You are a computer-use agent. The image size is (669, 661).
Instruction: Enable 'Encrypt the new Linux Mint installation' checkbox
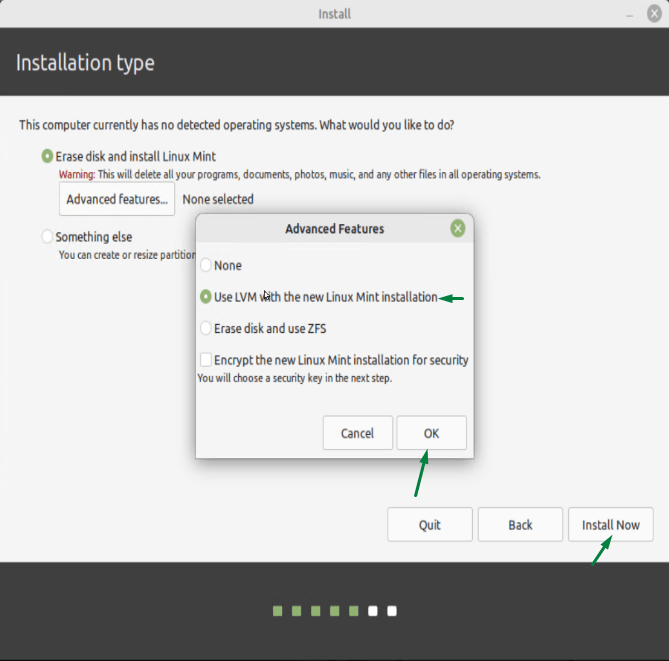(x=206, y=360)
